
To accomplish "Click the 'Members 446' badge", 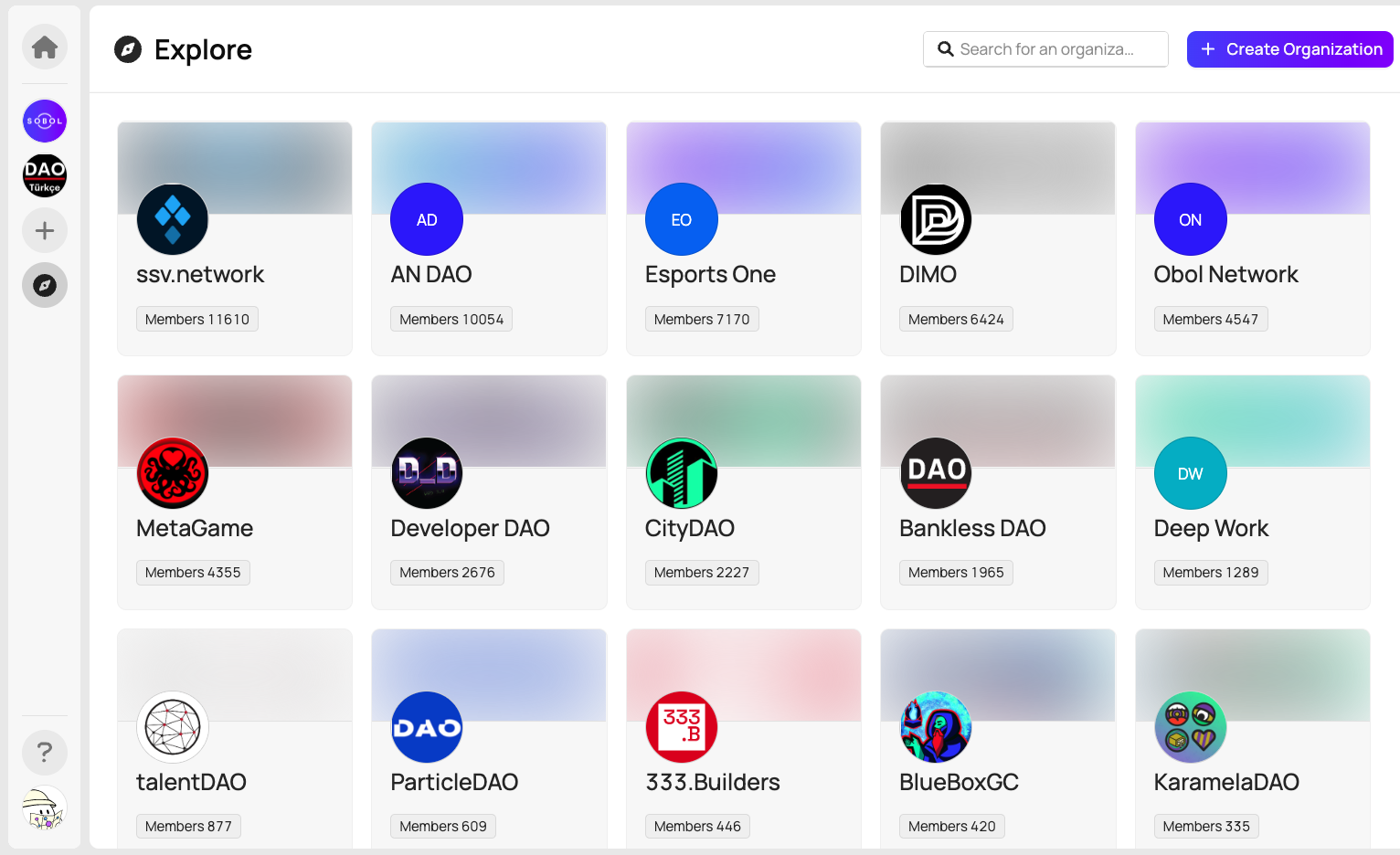I will (697, 827).
